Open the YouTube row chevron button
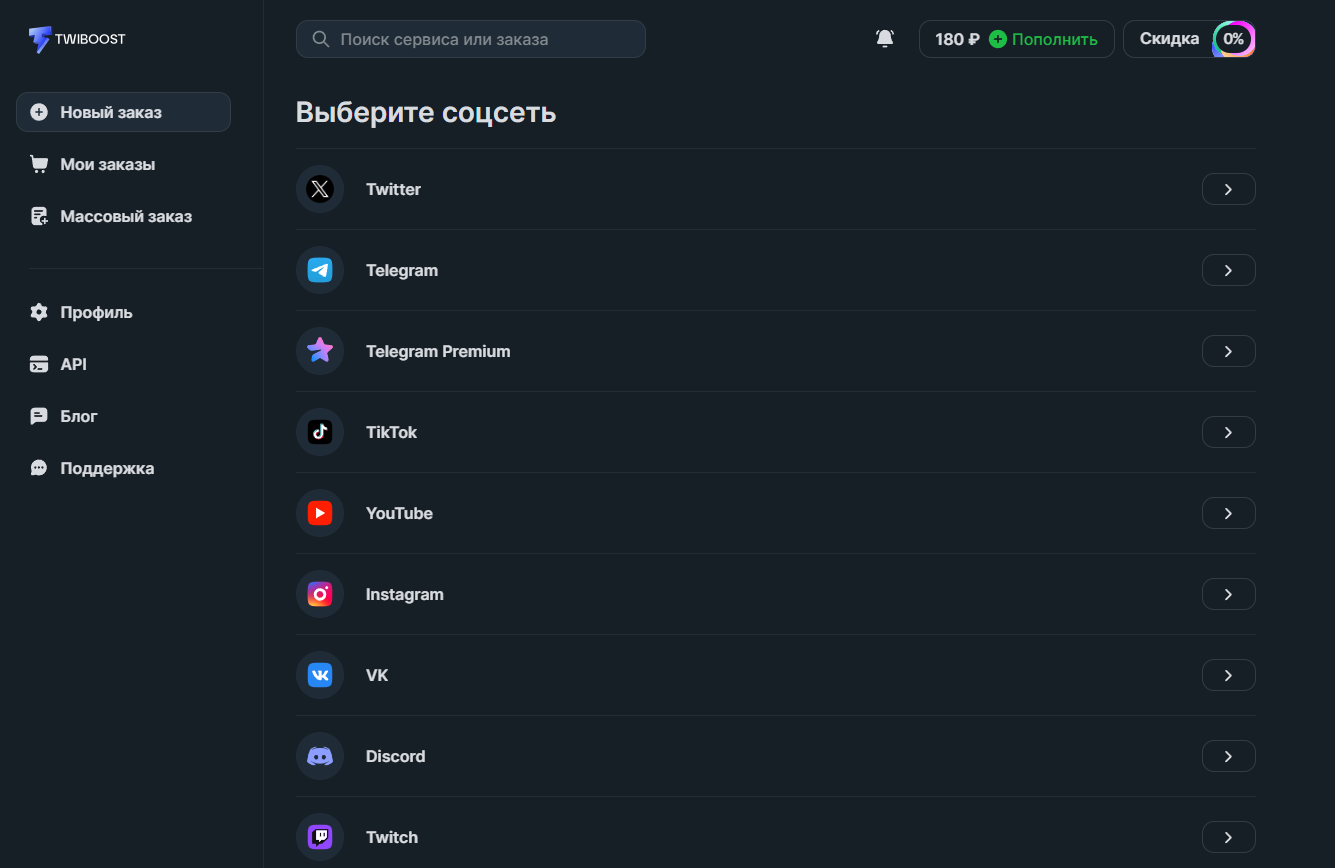This screenshot has height=868, width=1335. [1228, 513]
